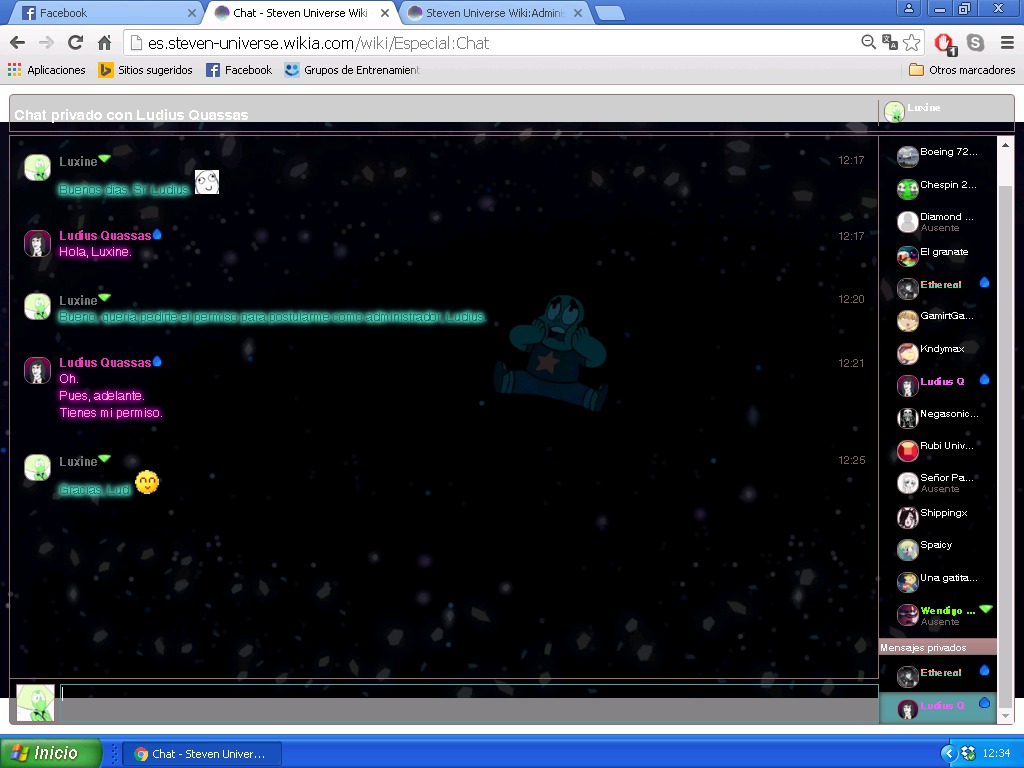Click the translate page icon

(x=890, y=43)
